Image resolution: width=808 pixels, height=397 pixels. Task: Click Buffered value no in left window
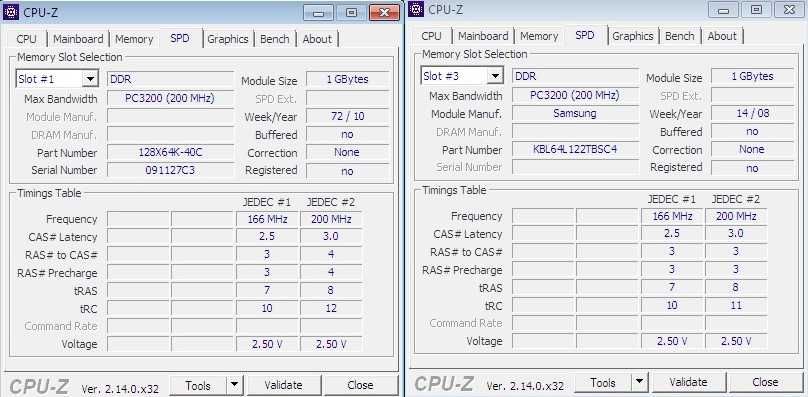pos(347,135)
